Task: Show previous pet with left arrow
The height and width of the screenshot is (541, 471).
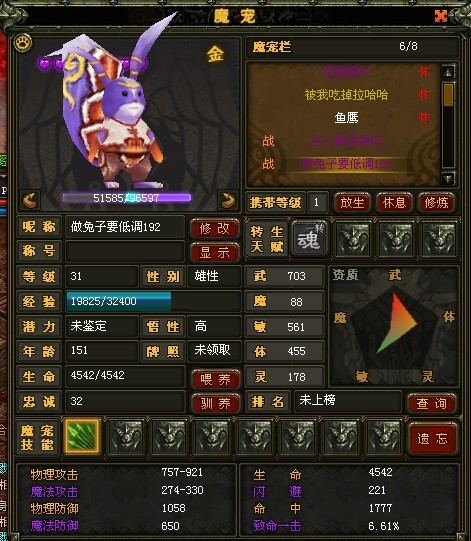Action: click(x=30, y=200)
